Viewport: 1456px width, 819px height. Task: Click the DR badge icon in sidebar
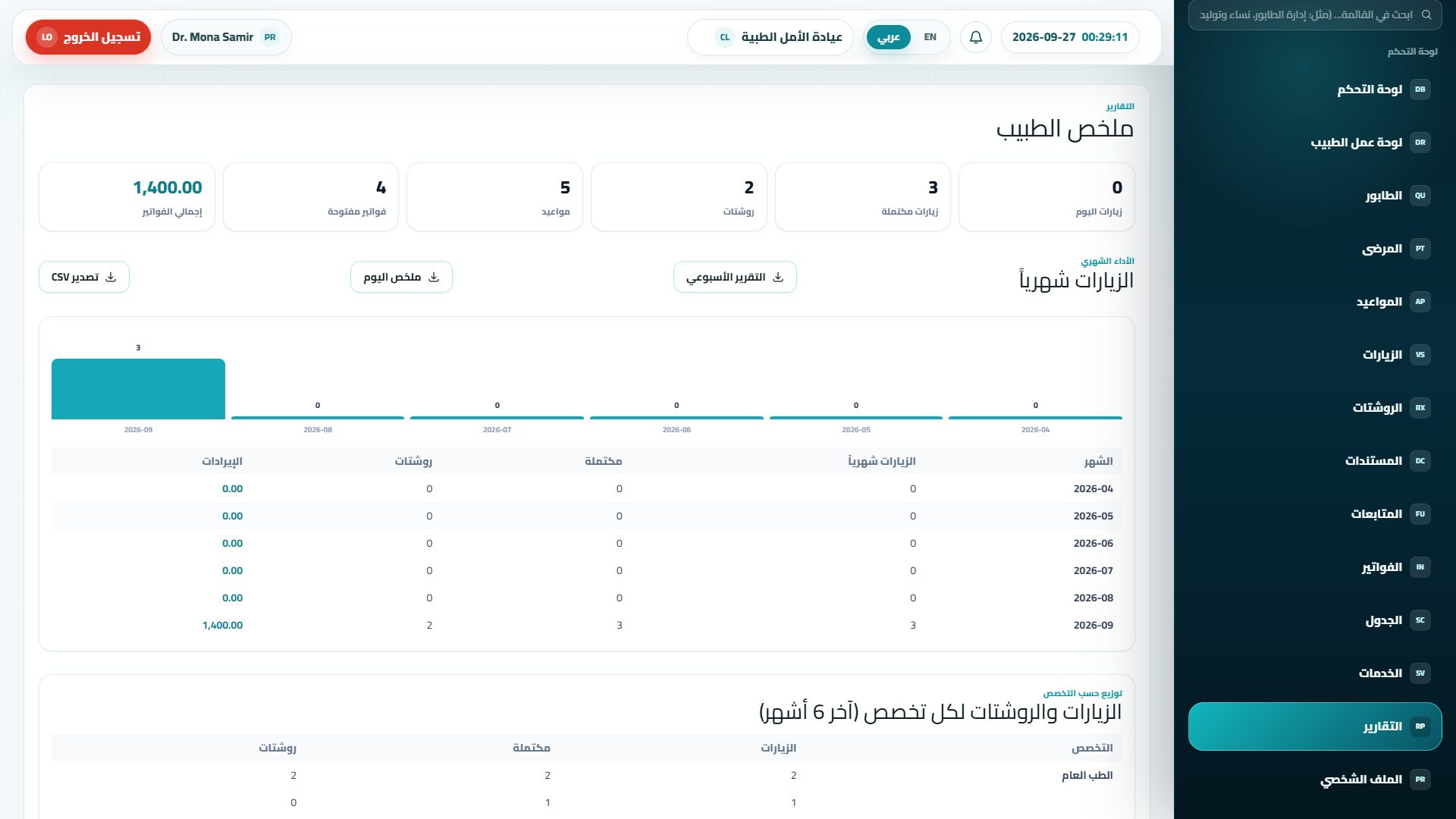point(1420,143)
